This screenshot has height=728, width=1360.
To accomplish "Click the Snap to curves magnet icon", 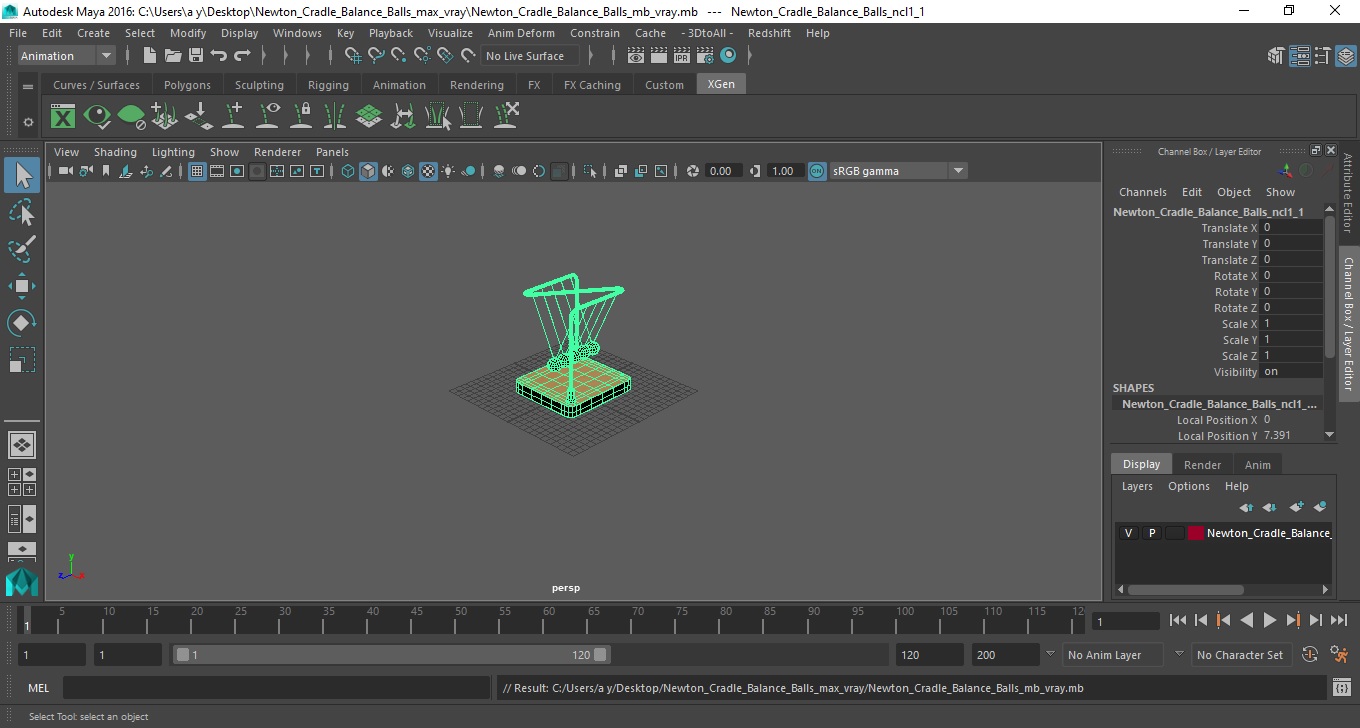I will coord(376,56).
